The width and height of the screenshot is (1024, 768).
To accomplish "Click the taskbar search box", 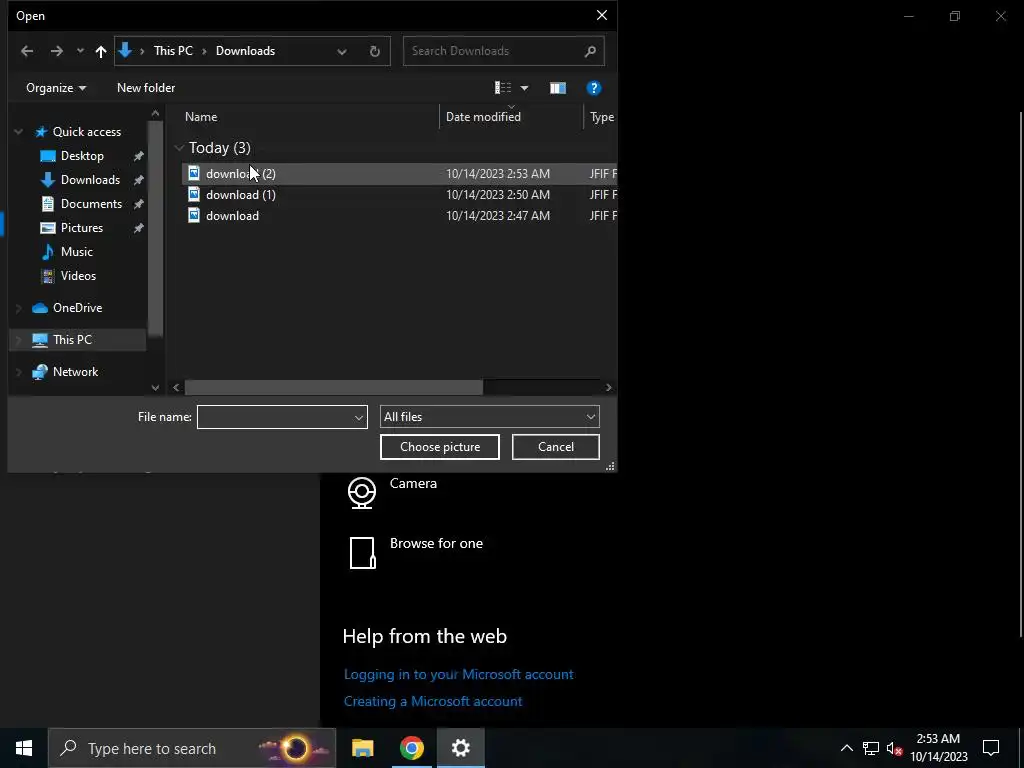I will (x=192, y=748).
